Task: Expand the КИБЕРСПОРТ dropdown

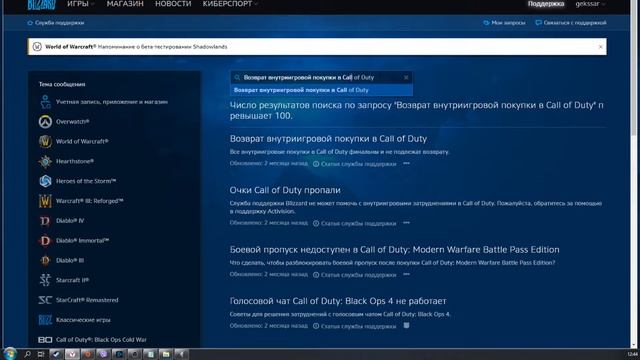Action: point(230,4)
